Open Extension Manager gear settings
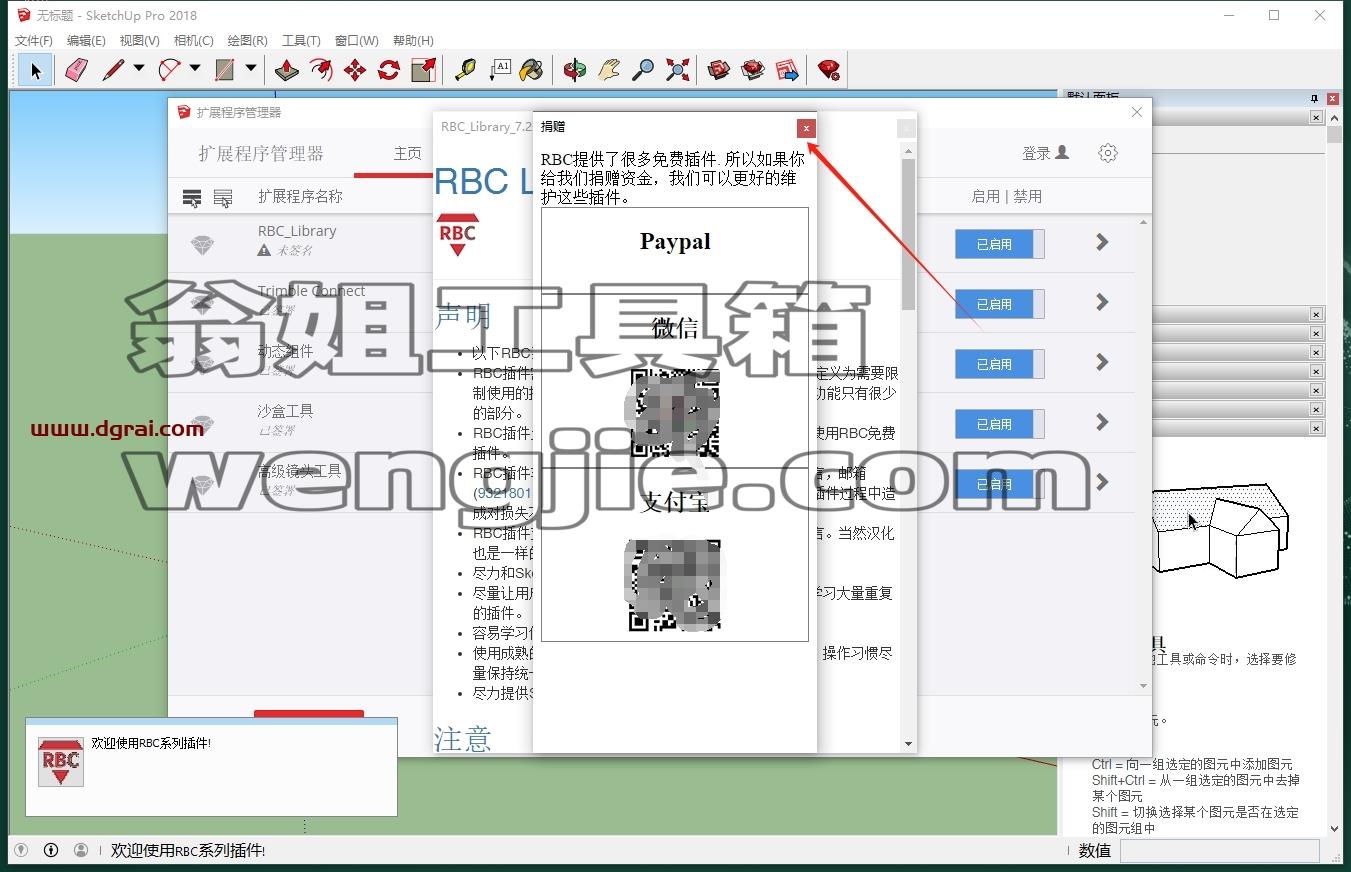The height and width of the screenshot is (872, 1351). click(x=1107, y=153)
